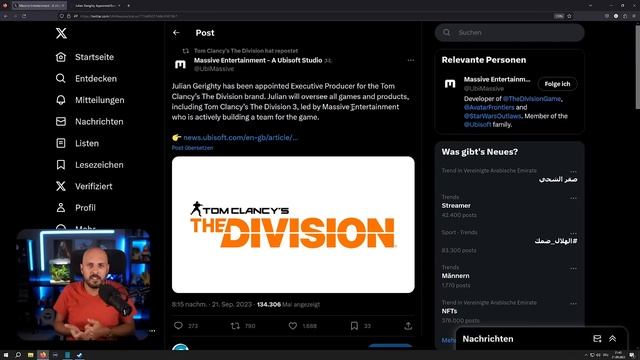The image size is (640, 360).
Task: Open Lesezeichen bookmarks
Action: click(99, 165)
